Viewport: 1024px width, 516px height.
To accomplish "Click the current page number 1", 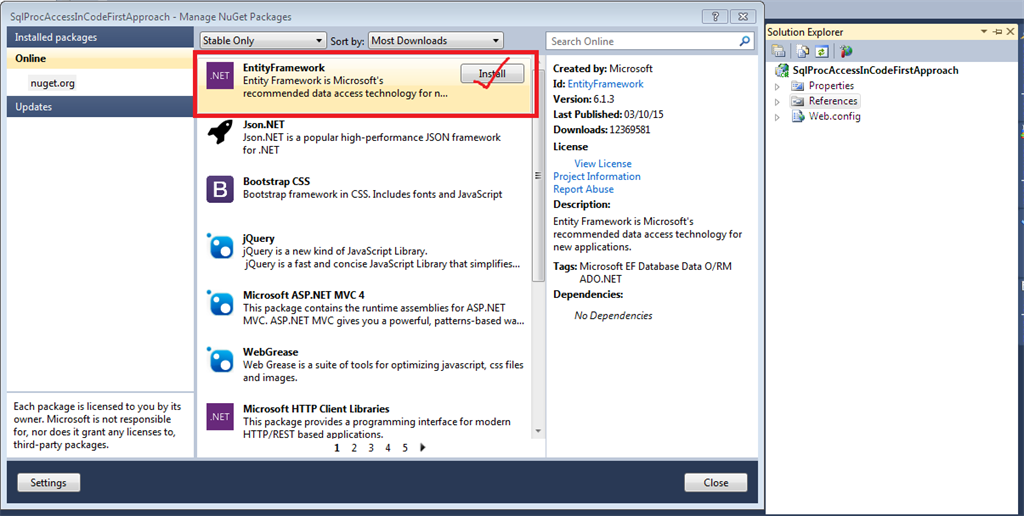I will [x=337, y=447].
